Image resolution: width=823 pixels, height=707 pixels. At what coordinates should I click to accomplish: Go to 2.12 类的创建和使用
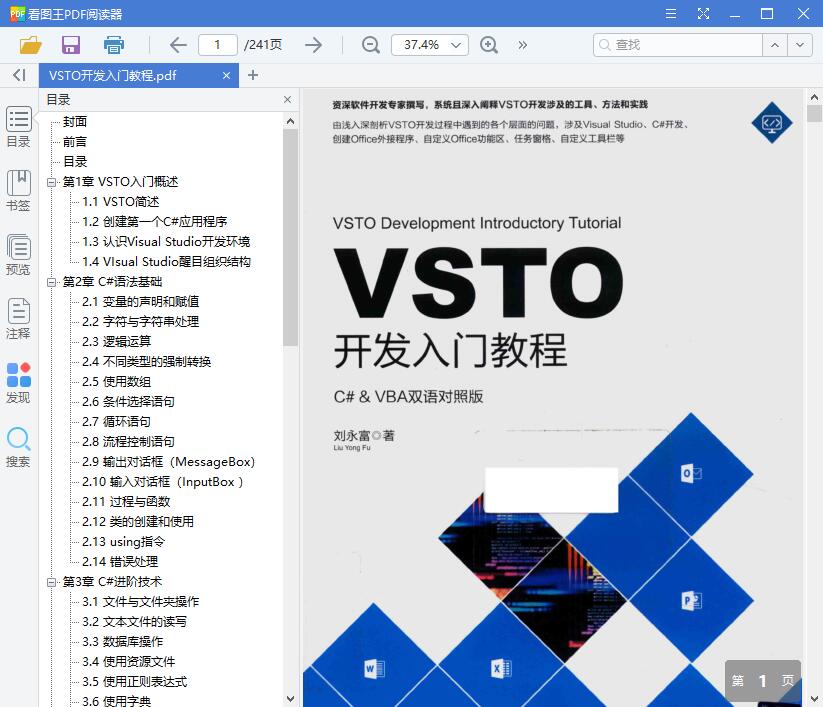point(138,522)
